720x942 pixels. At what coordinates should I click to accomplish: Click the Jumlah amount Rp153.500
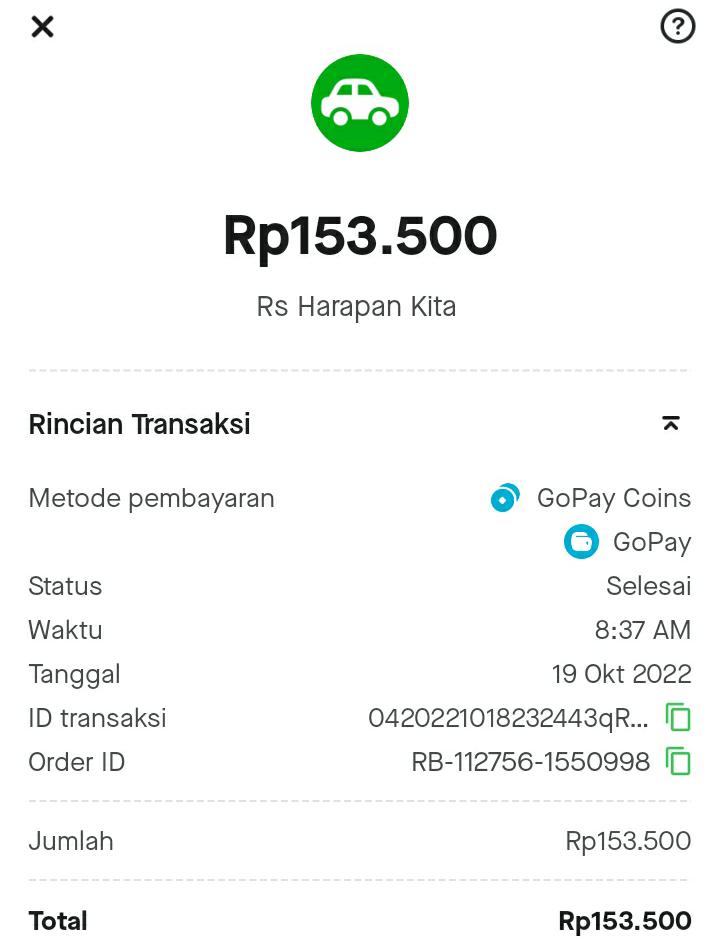click(x=628, y=841)
